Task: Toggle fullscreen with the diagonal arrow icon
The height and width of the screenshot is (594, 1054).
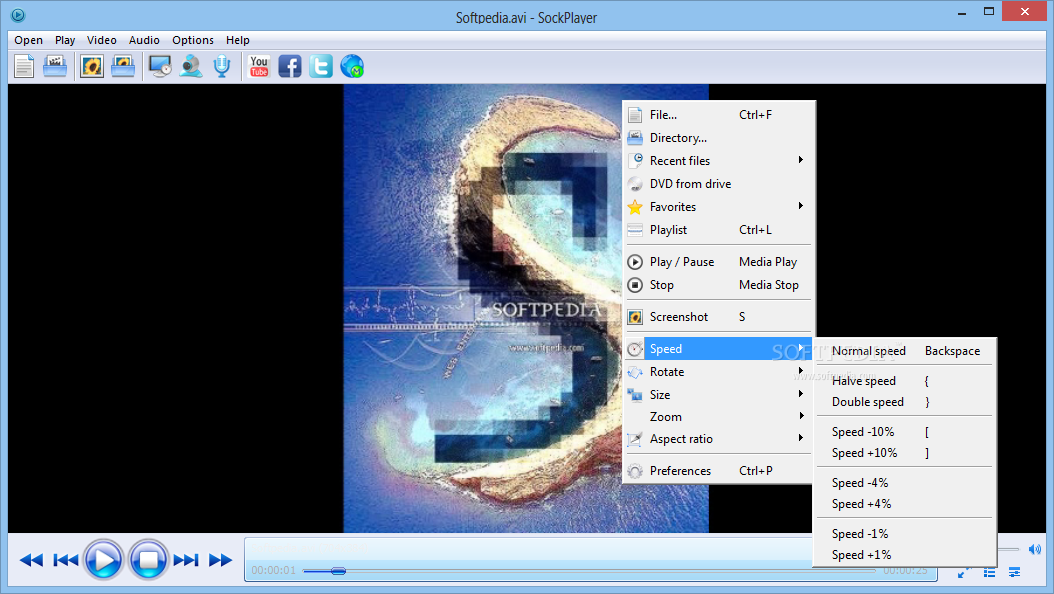Action: [965, 572]
